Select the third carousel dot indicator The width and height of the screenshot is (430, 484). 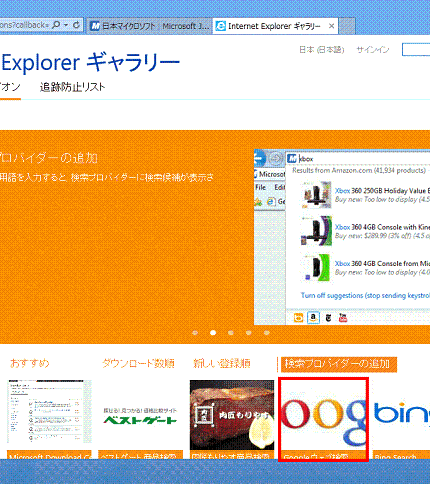pos(231,333)
